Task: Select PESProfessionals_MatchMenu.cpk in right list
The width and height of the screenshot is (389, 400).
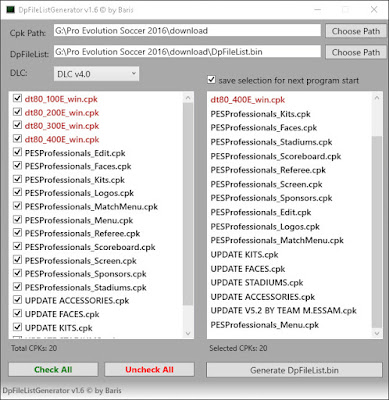Action: click(x=277, y=240)
